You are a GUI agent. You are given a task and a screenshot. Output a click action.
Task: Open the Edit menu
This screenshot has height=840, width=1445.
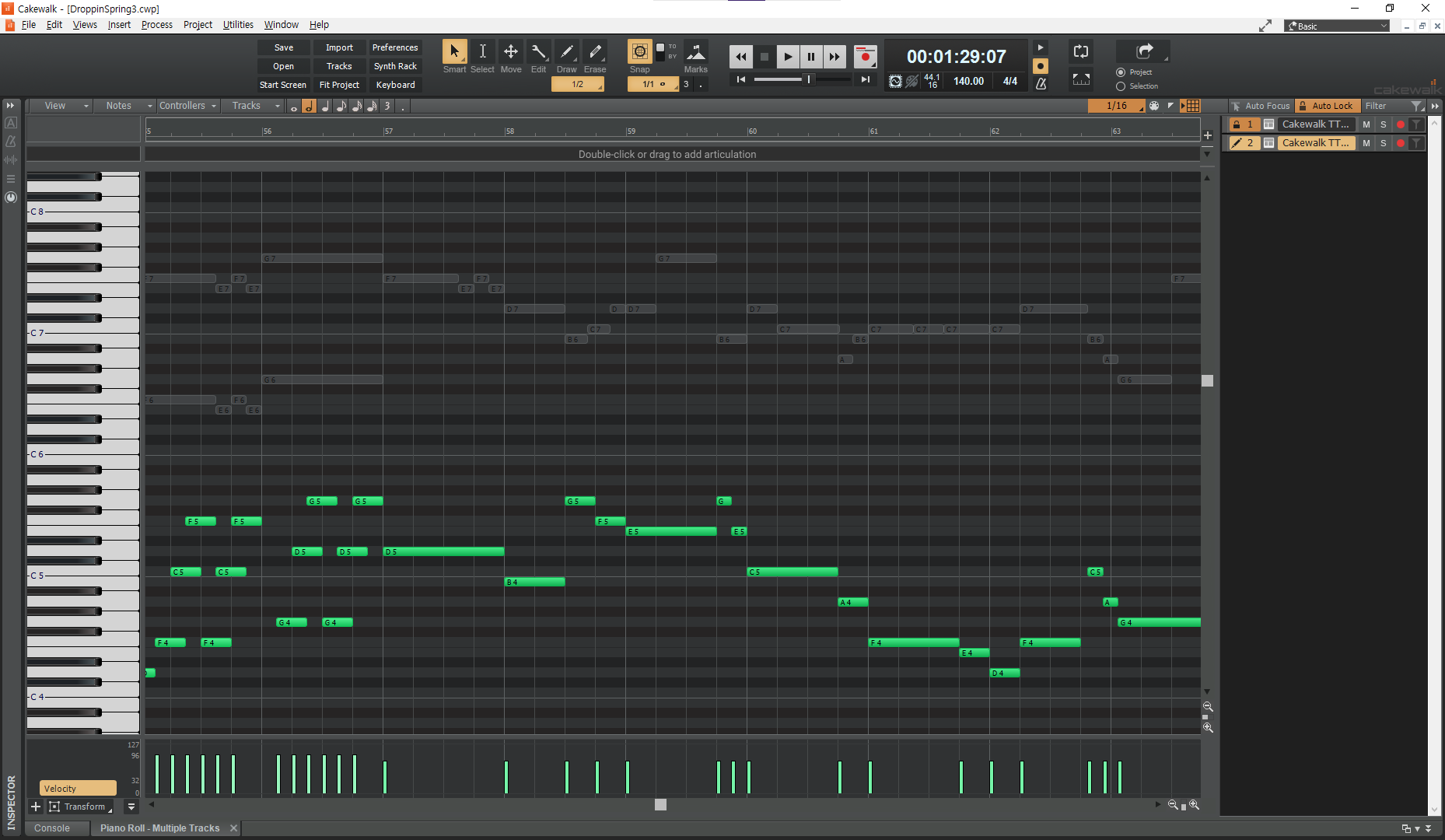coord(54,25)
